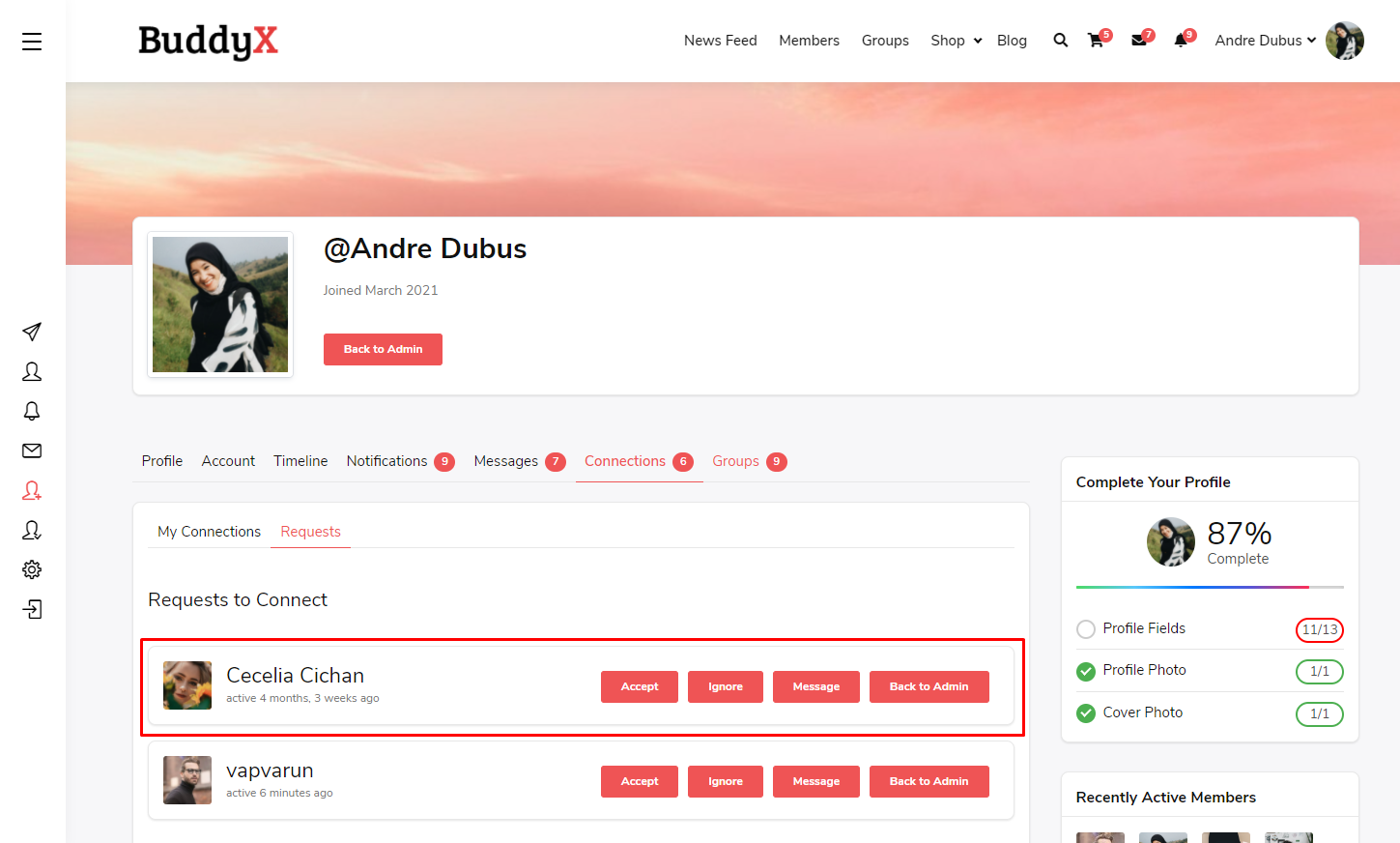Switch to the Requests tab
The height and width of the screenshot is (843, 1400).
coord(310,531)
